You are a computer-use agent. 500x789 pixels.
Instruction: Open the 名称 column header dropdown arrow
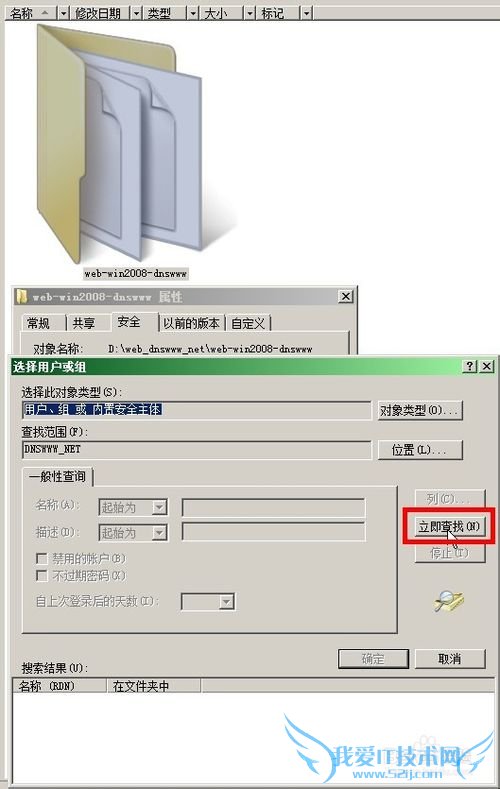tap(63, 14)
